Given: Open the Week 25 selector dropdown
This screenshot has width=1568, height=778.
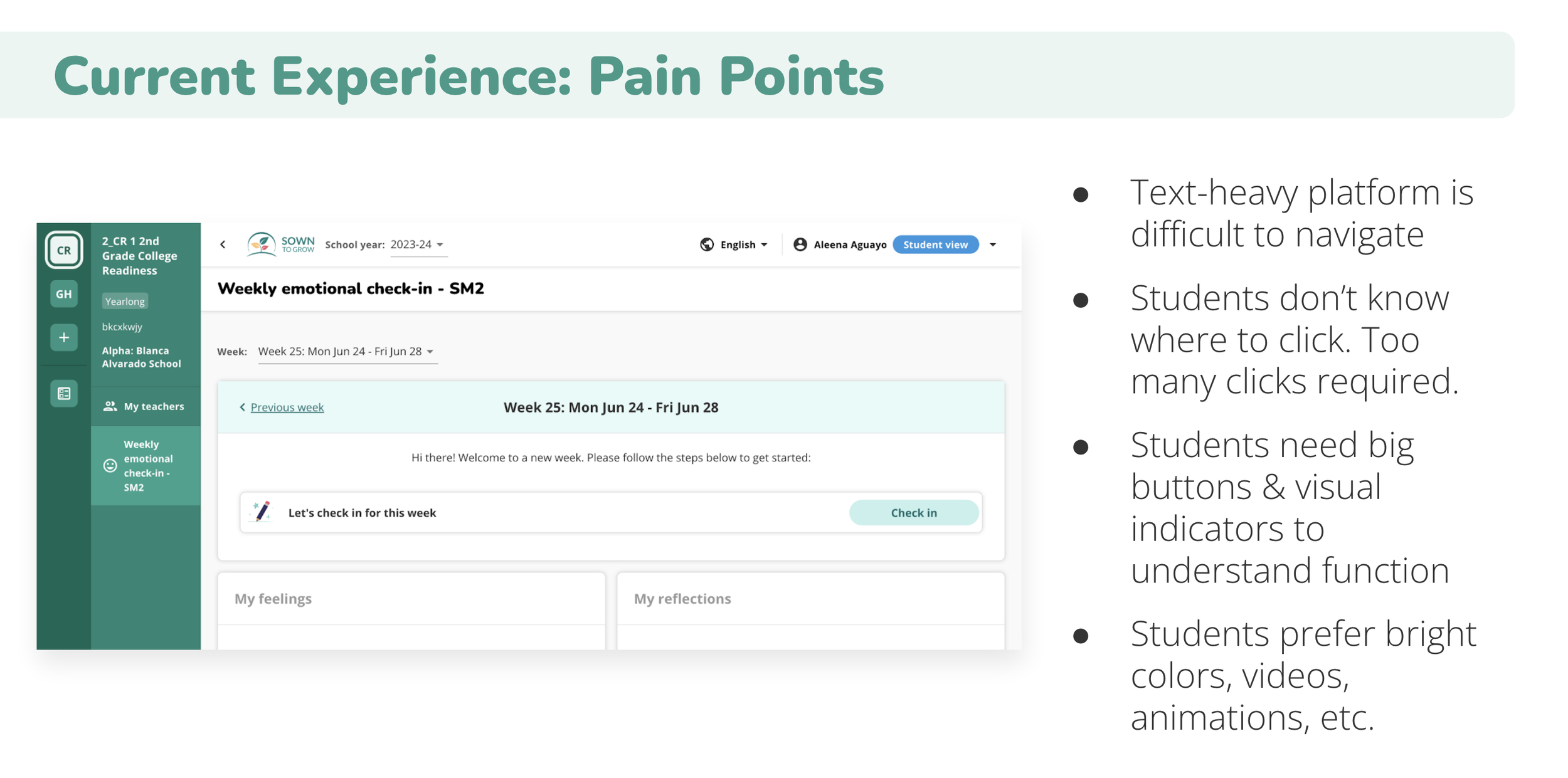Looking at the screenshot, I should [346, 352].
